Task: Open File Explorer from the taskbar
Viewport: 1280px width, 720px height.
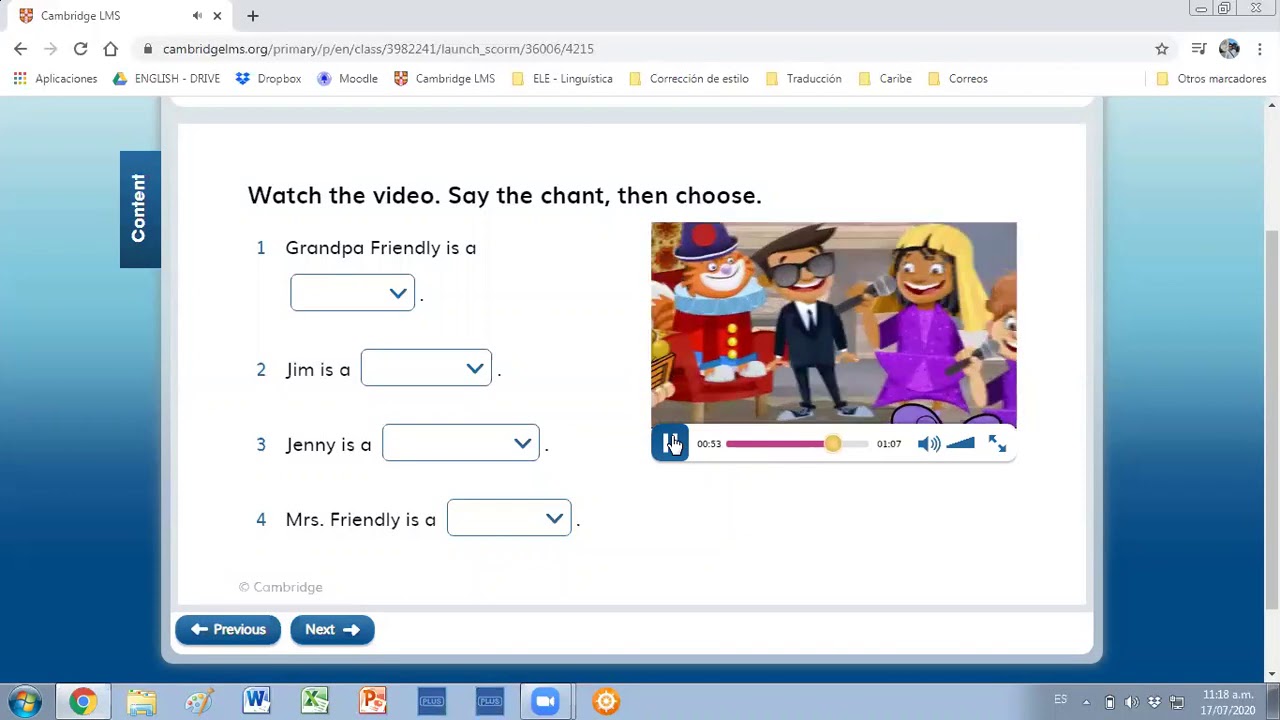Action: 141,701
